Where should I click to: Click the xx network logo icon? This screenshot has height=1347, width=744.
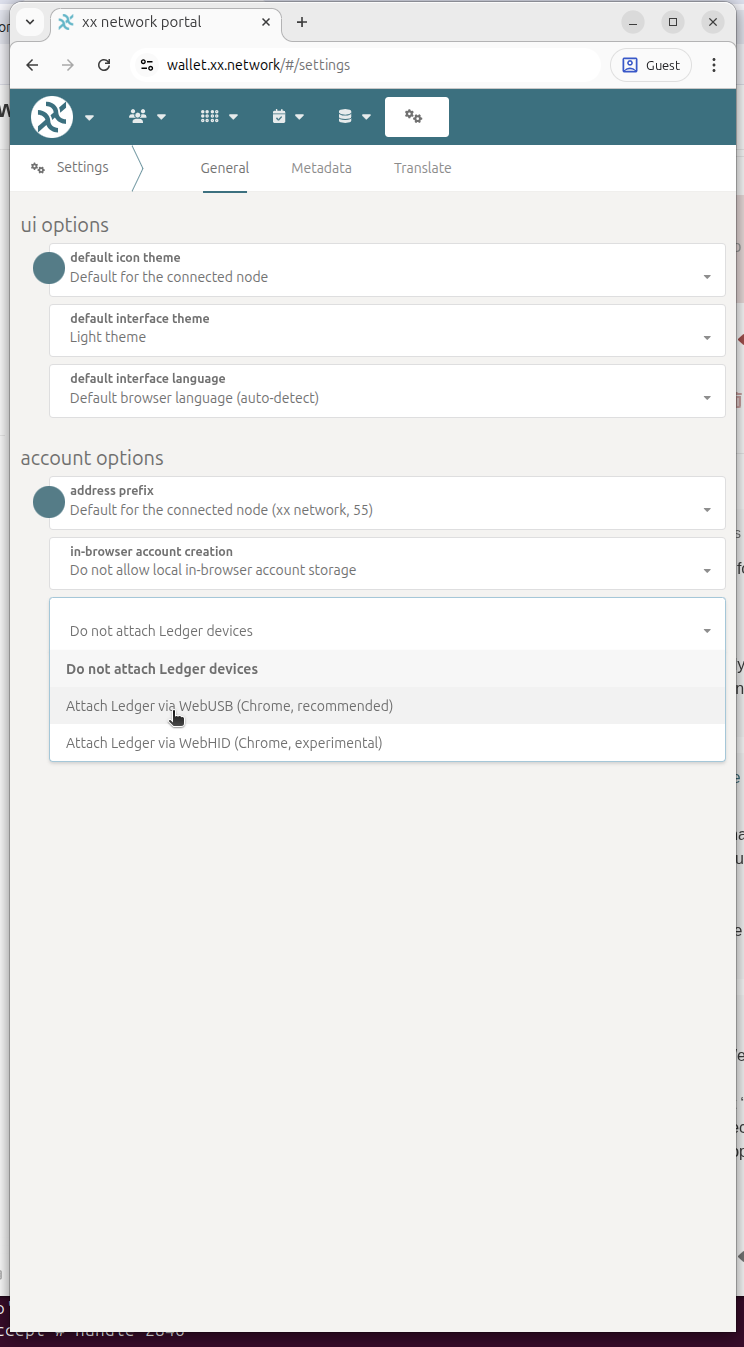tap(52, 117)
